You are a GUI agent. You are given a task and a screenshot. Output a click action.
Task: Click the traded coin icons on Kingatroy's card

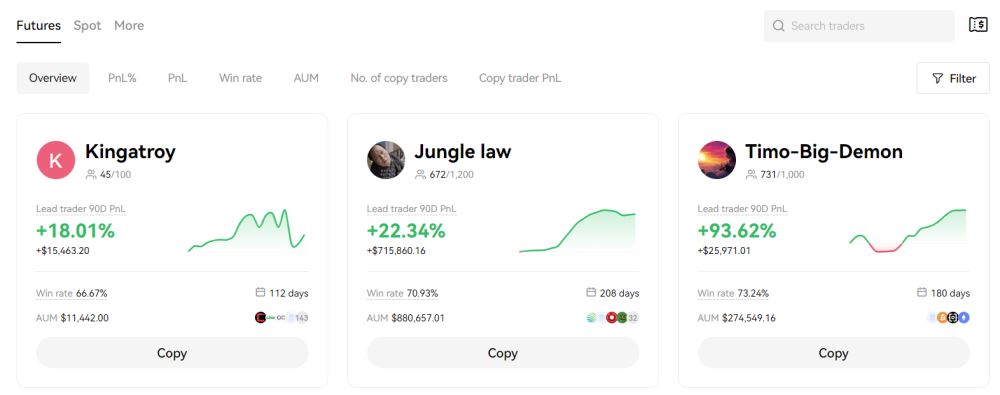pyautogui.click(x=281, y=318)
